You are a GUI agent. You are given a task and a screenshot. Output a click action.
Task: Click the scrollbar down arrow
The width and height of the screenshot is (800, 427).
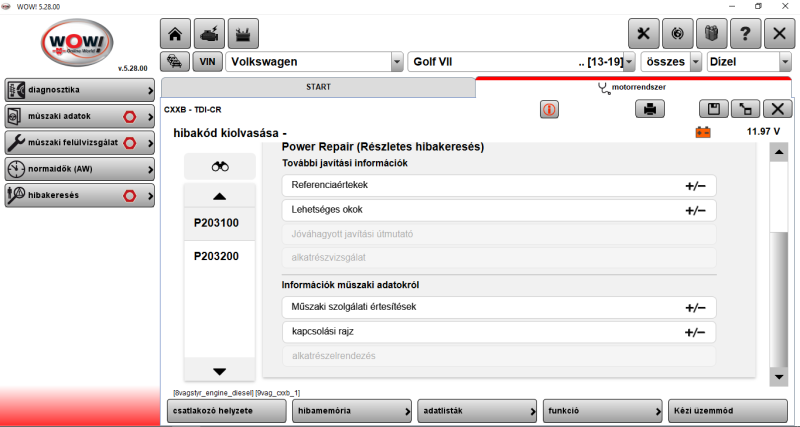(779, 377)
